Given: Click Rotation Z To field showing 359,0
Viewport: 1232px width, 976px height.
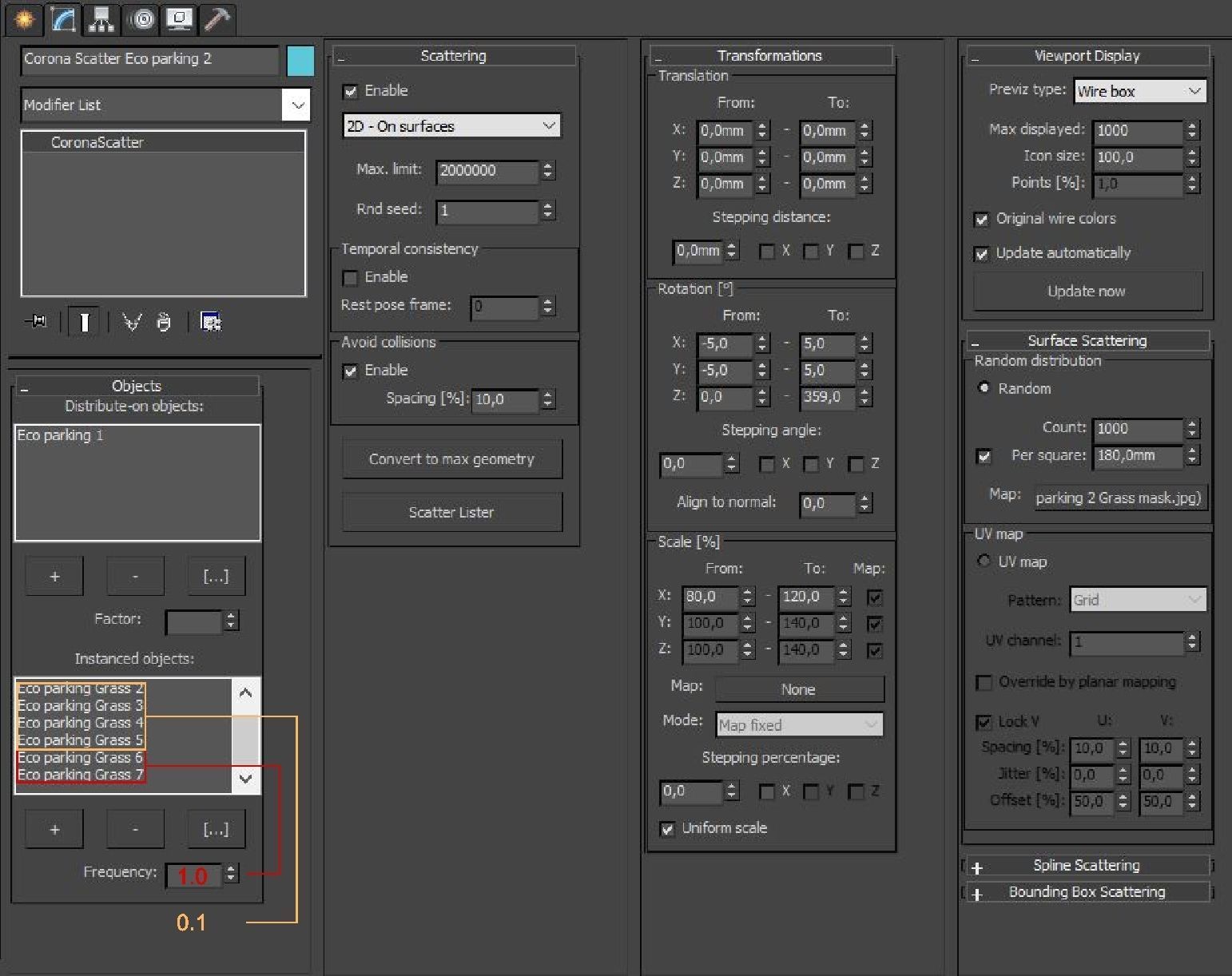Looking at the screenshot, I should point(827,397).
